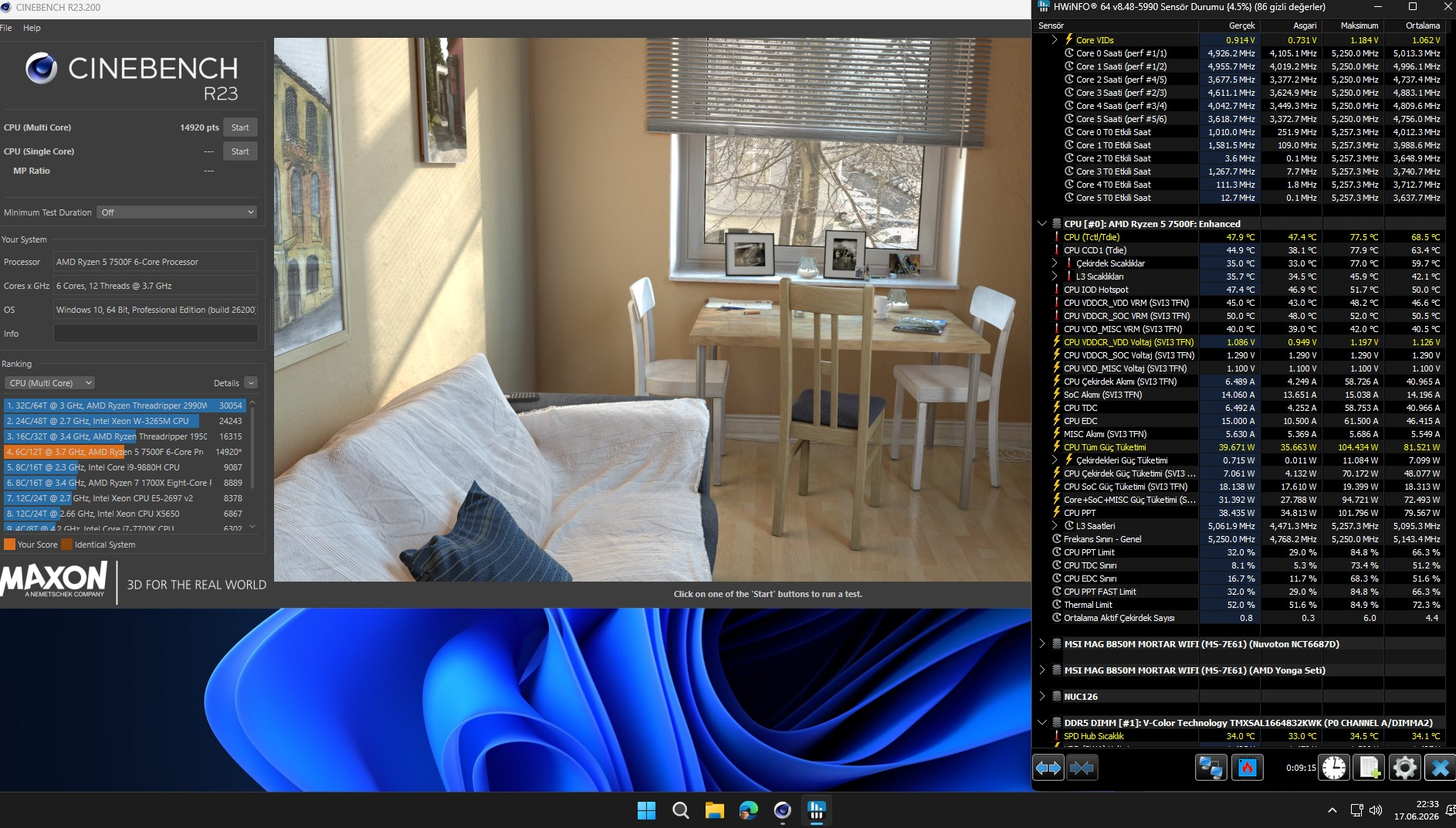This screenshot has height=828, width=1456.
Task: Select ranking entry Xeon X5650 6867
Action: click(124, 514)
